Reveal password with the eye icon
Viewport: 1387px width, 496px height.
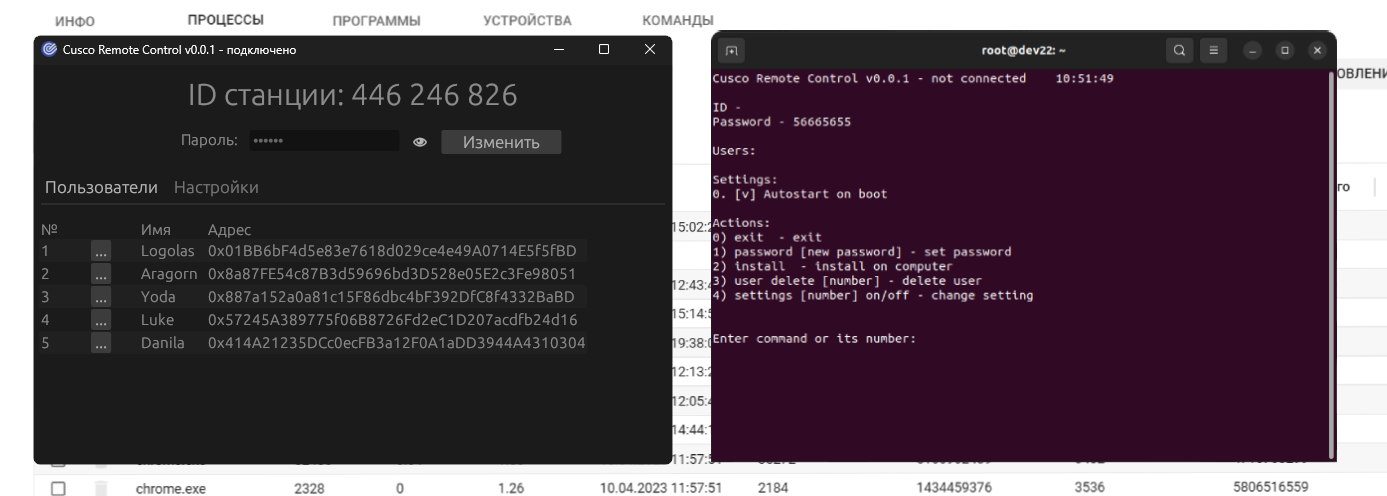point(420,143)
